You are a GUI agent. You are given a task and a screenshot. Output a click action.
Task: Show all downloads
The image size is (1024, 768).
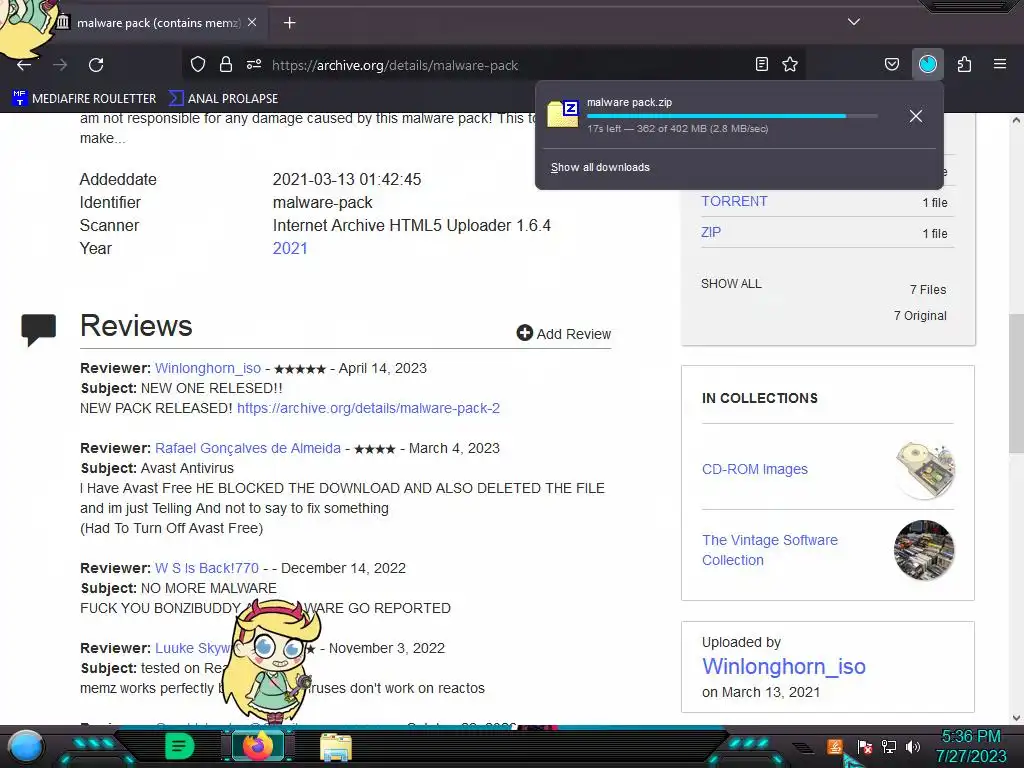(600, 167)
